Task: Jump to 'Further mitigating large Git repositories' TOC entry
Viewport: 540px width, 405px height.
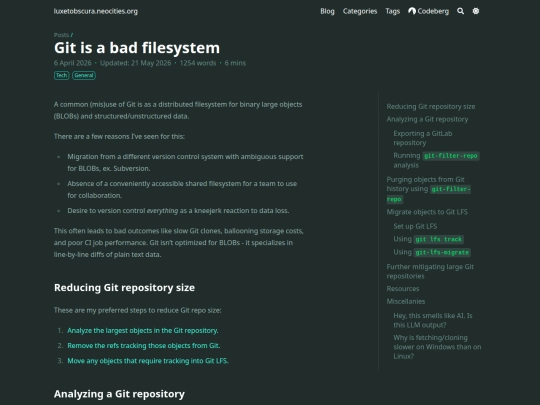Action: 430,271
